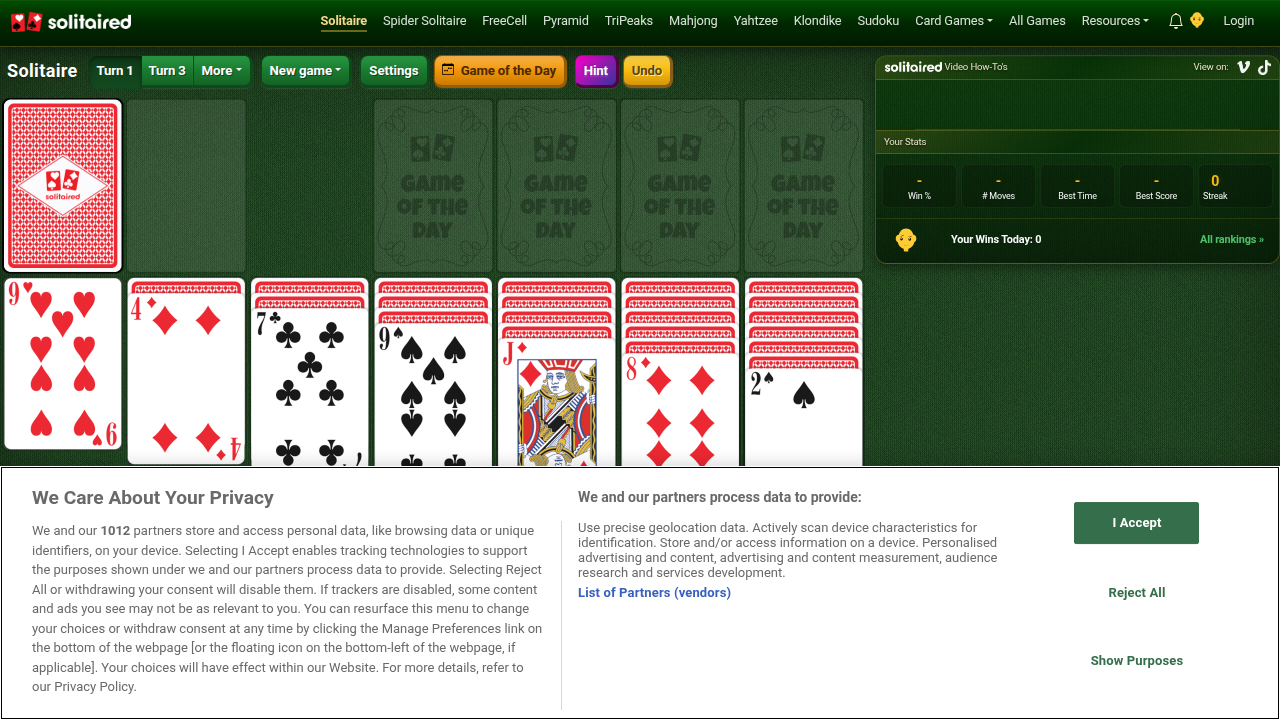Open FreeCell game
This screenshot has width=1280, height=720.
coord(505,21)
